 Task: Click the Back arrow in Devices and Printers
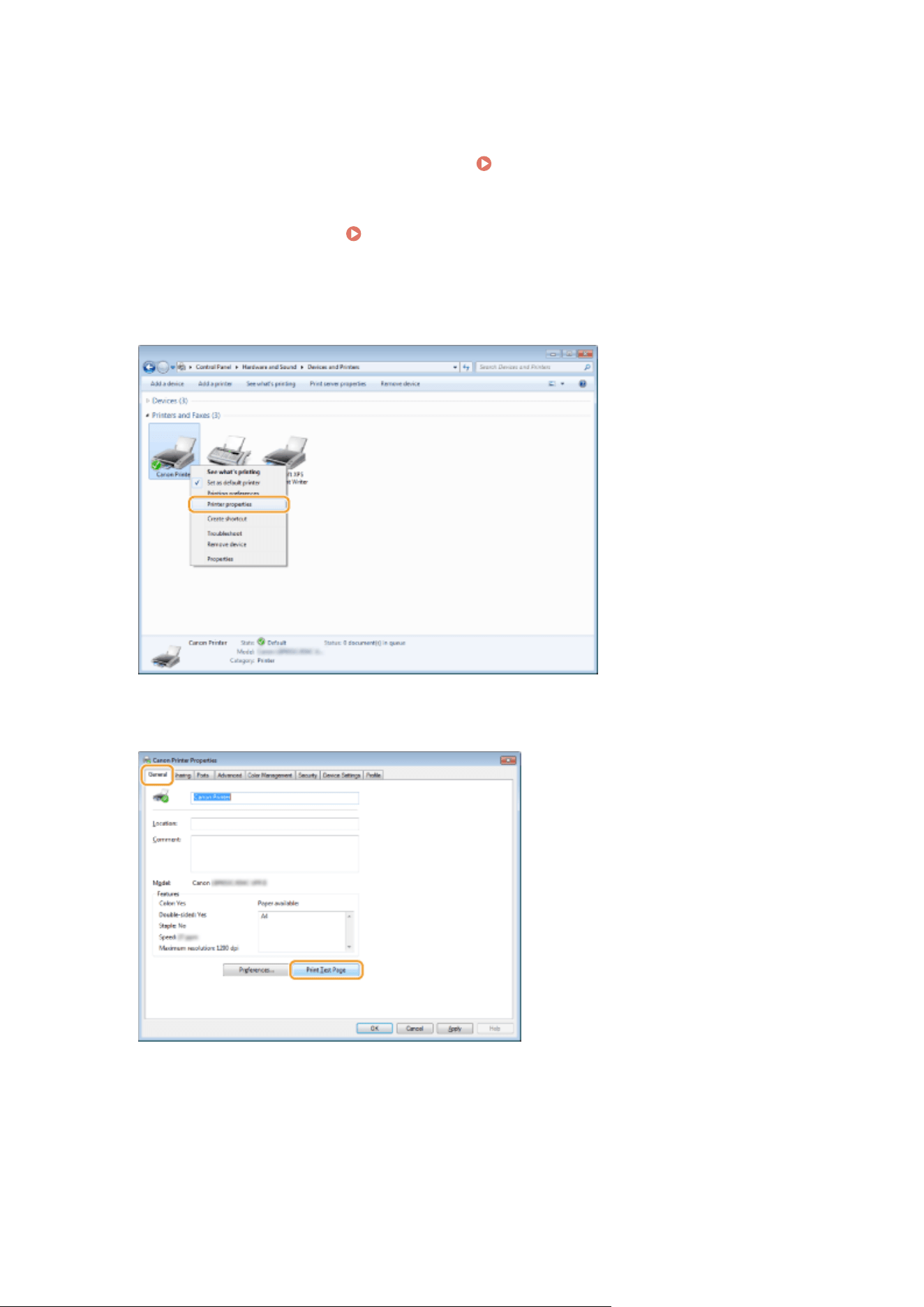(149, 367)
